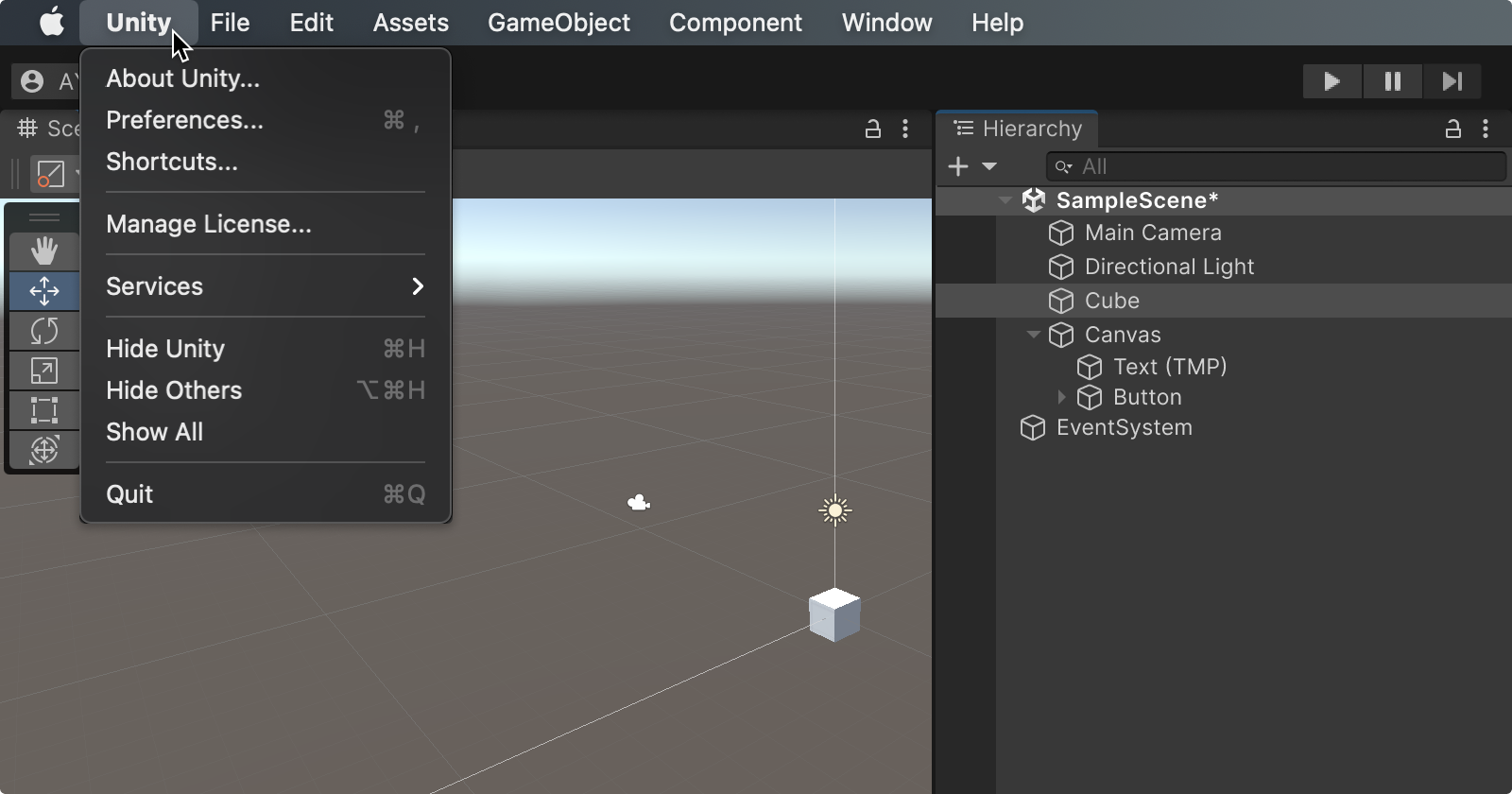Expand the Services submenu
The width and height of the screenshot is (1512, 794).
tap(266, 286)
